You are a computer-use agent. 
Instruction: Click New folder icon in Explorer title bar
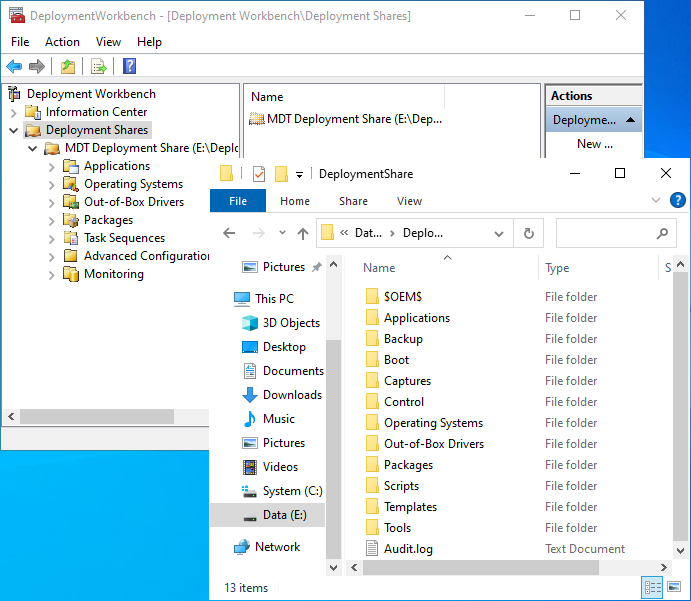point(281,174)
